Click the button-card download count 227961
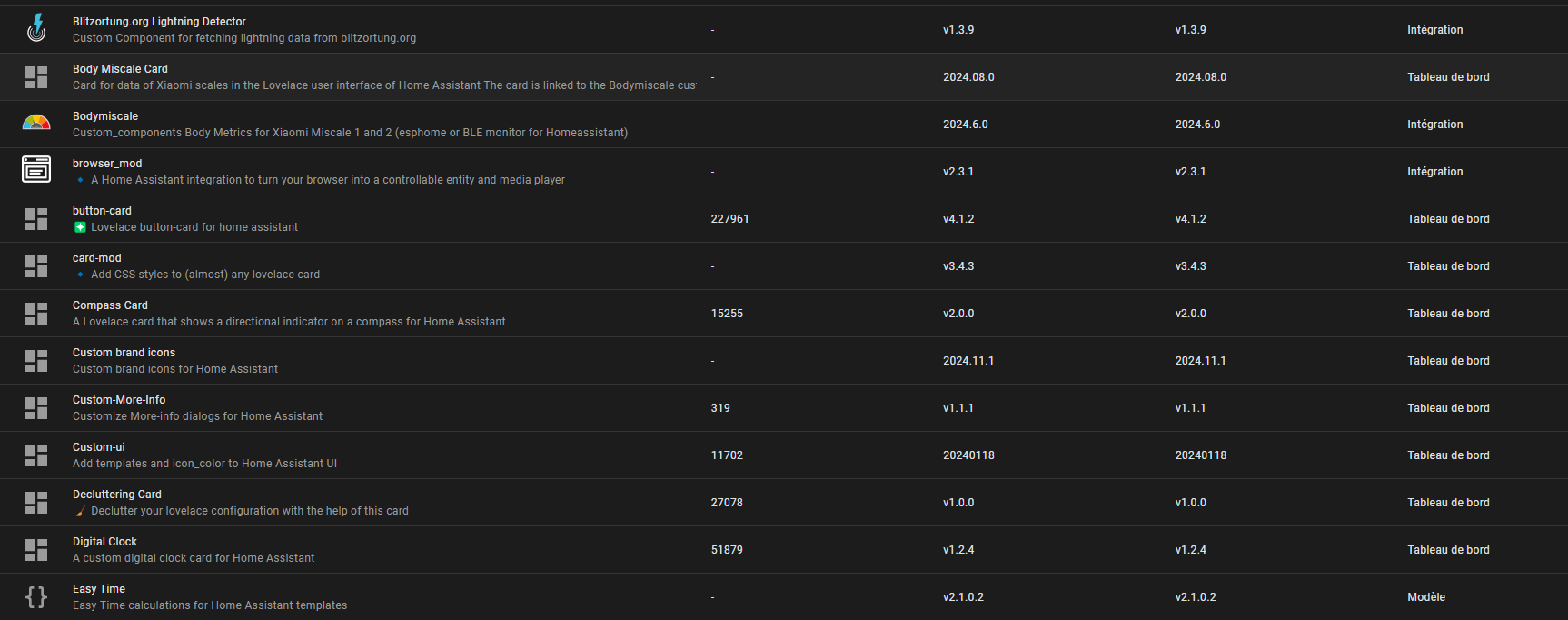The width and height of the screenshot is (1568, 620). [729, 219]
